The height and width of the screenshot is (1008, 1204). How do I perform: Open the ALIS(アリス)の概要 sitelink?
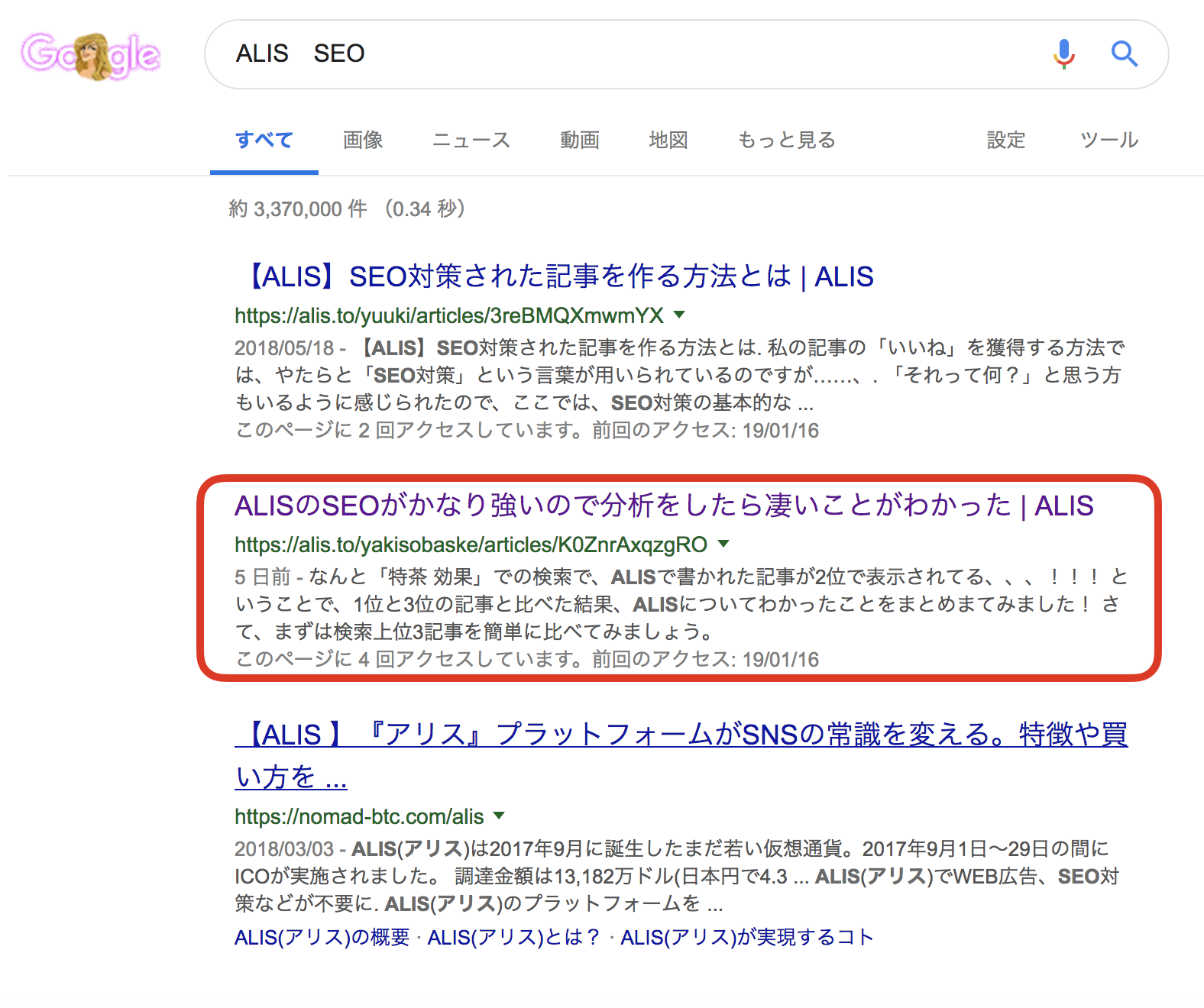(322, 937)
